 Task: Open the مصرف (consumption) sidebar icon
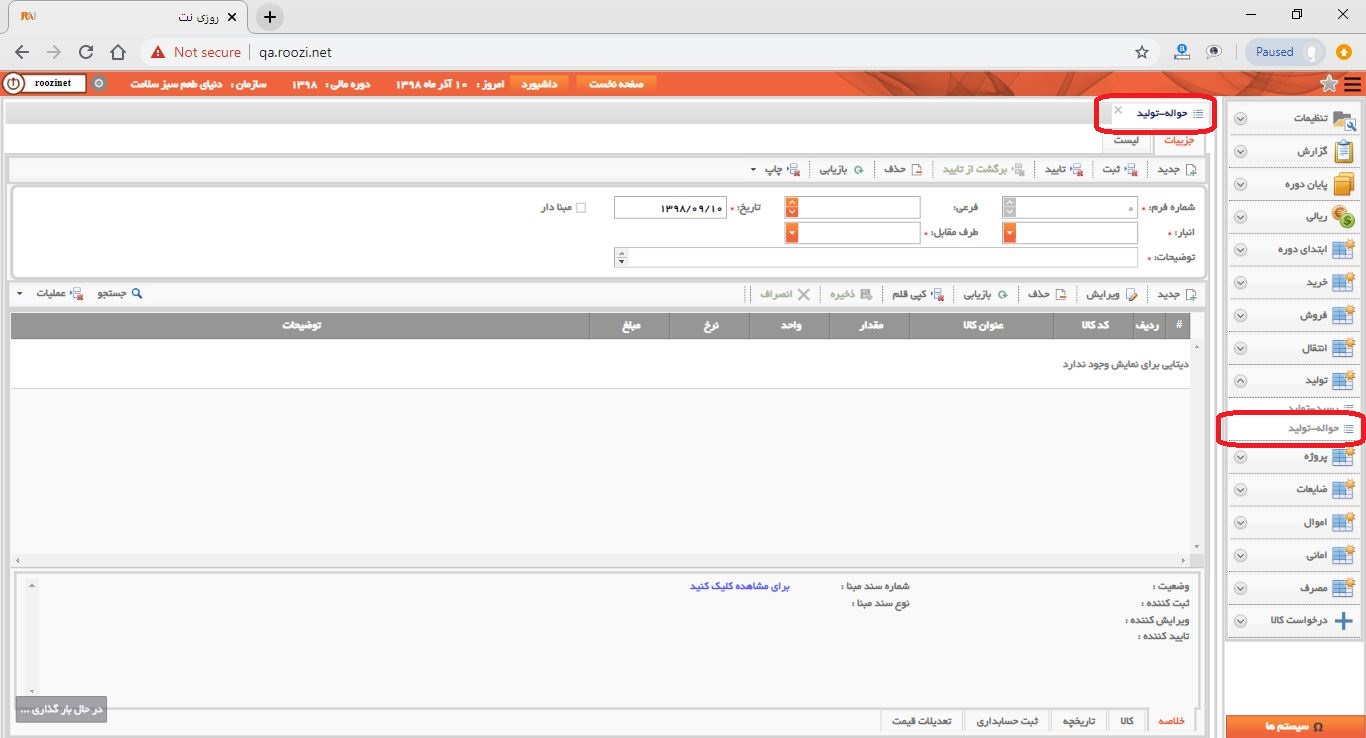coord(1343,588)
